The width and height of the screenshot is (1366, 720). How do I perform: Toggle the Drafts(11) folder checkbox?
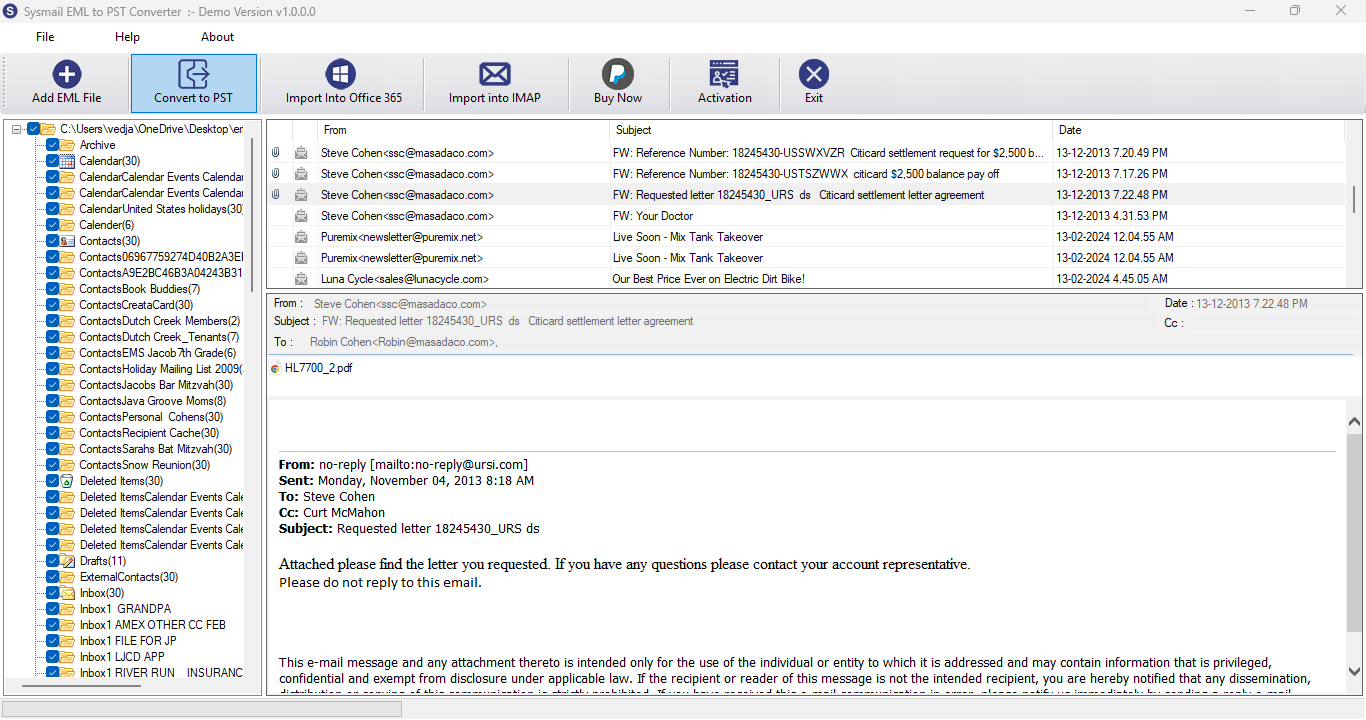coord(53,561)
